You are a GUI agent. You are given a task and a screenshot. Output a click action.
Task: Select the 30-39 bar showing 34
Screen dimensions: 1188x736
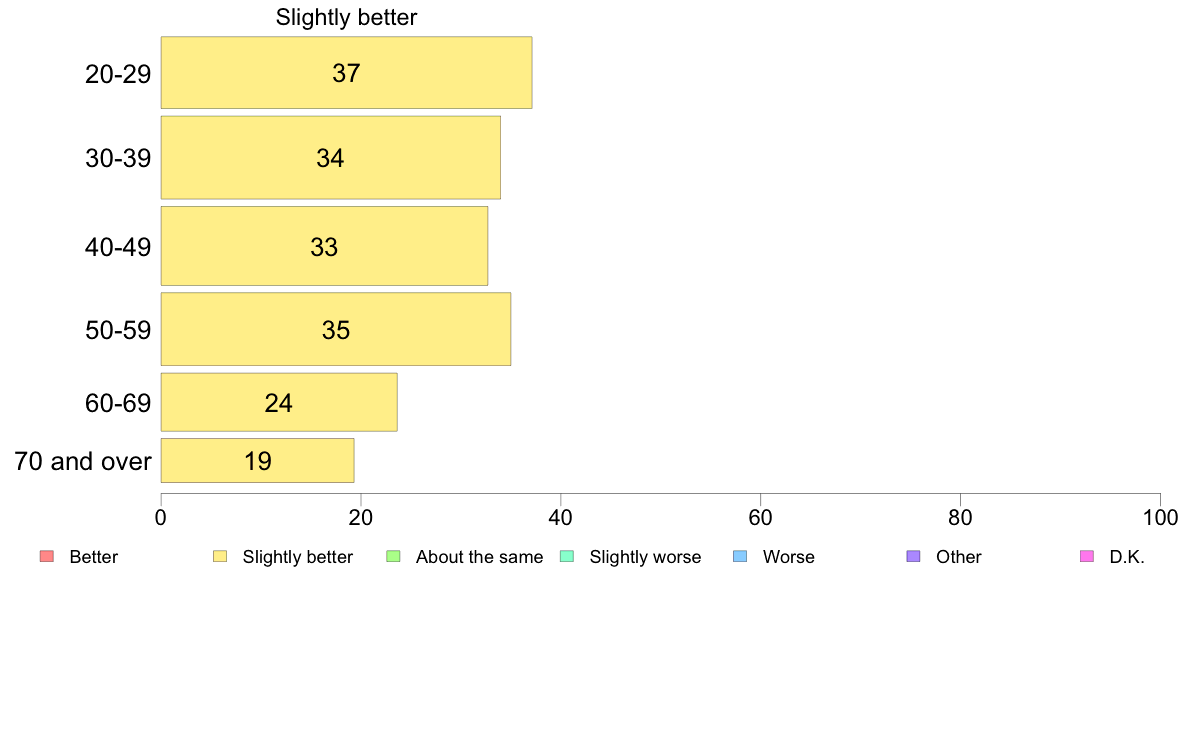(x=330, y=158)
